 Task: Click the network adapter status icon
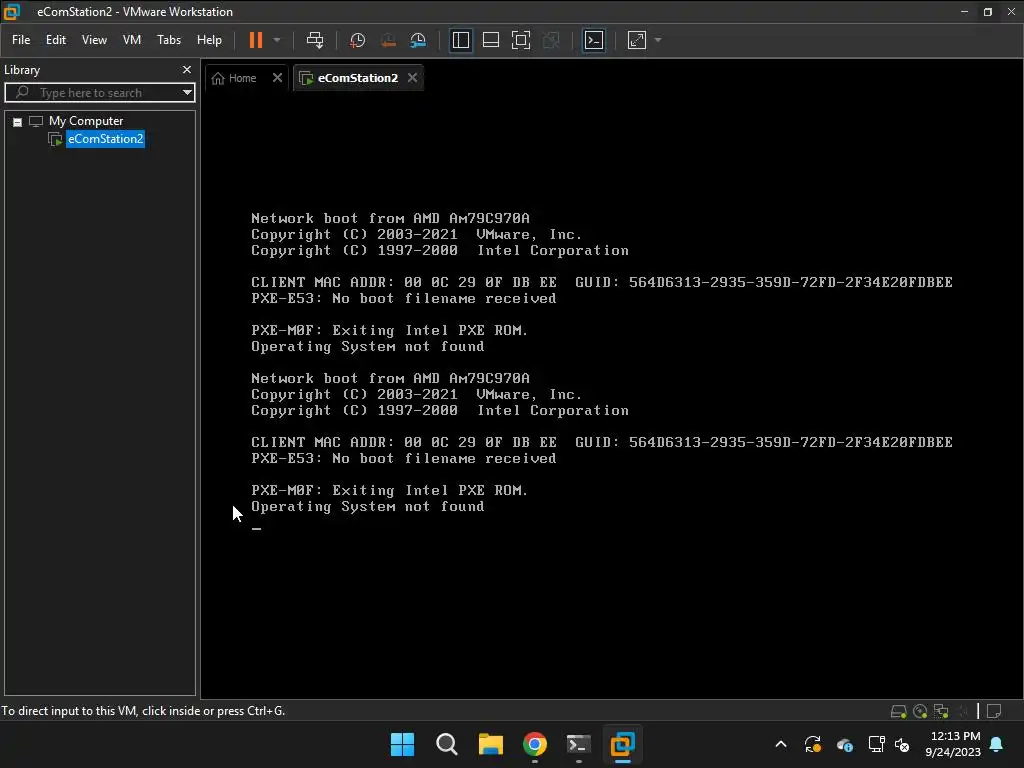click(941, 711)
